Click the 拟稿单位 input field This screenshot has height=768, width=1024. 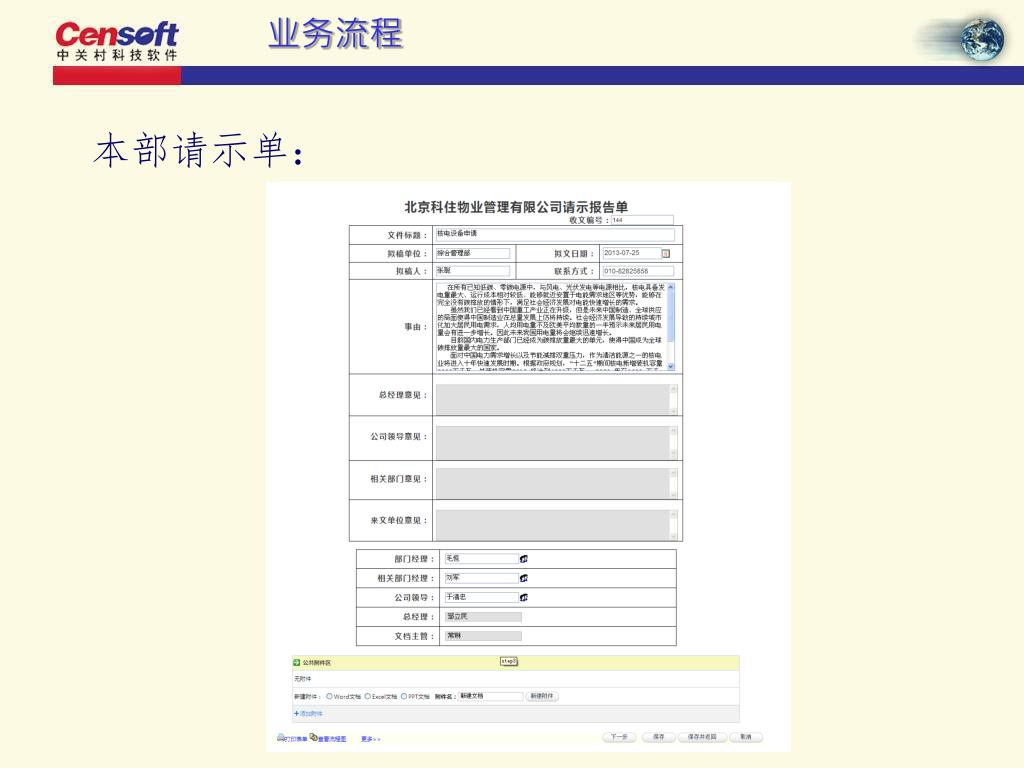point(473,253)
